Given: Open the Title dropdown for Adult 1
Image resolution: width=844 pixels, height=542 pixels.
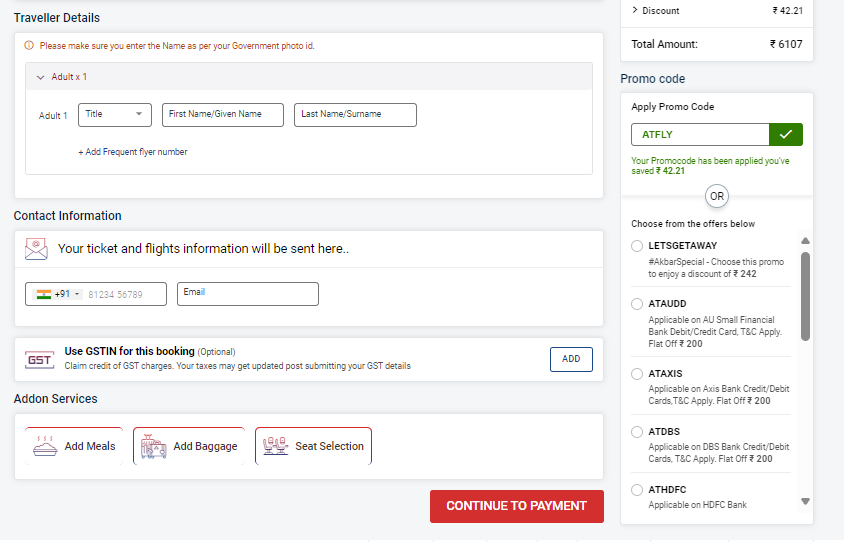Looking at the screenshot, I should point(115,115).
